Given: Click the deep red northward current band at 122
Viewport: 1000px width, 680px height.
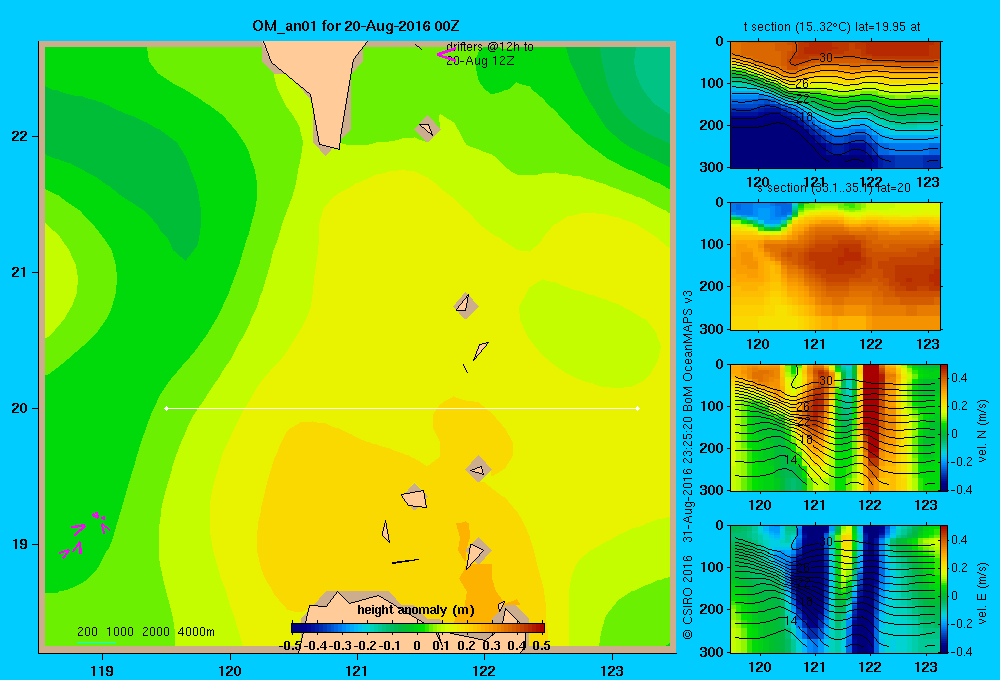Looking at the screenshot, I should click(871, 421).
